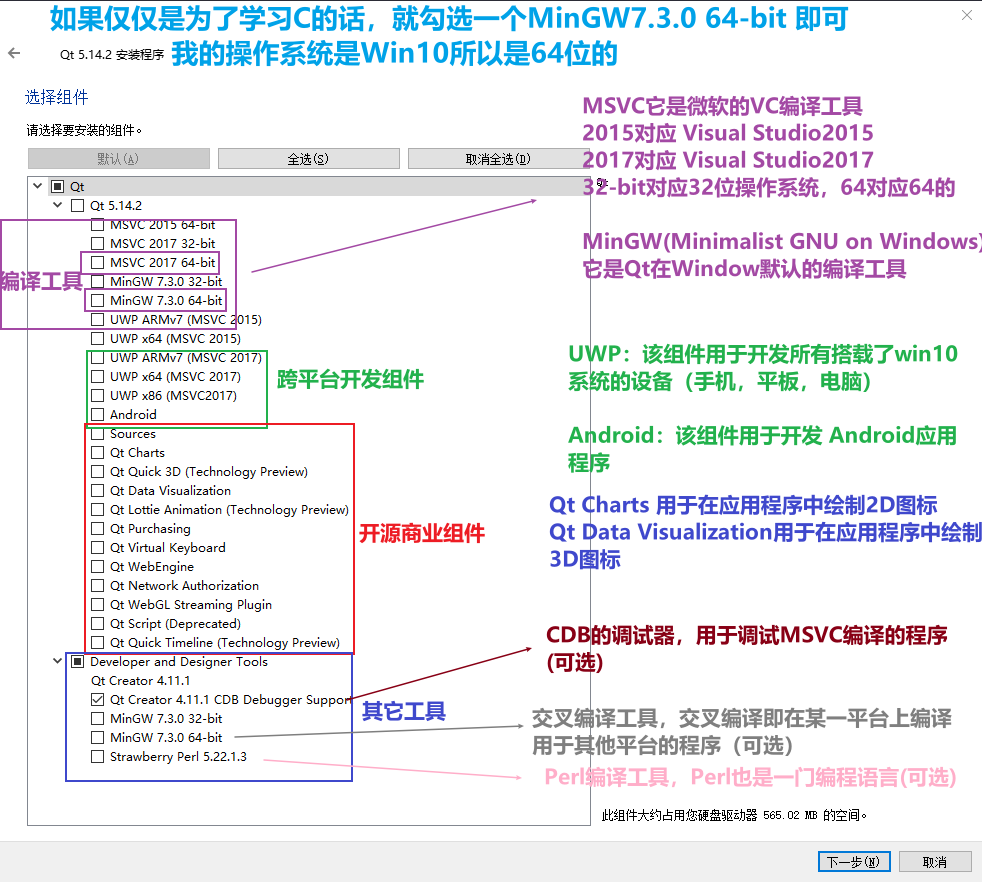Check the Qt Charts component

98,452
